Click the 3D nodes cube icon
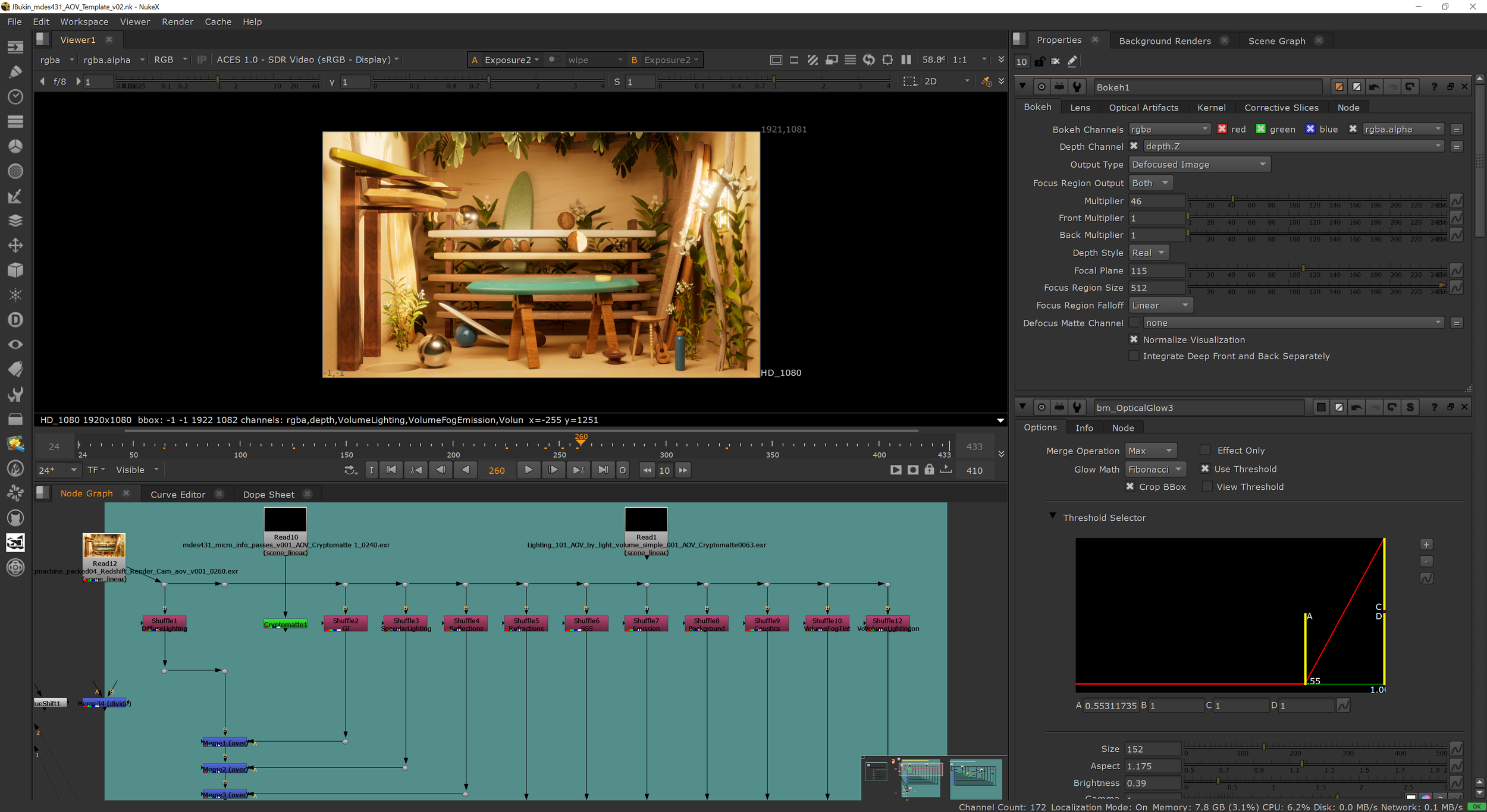The height and width of the screenshot is (812, 1487). [x=15, y=270]
